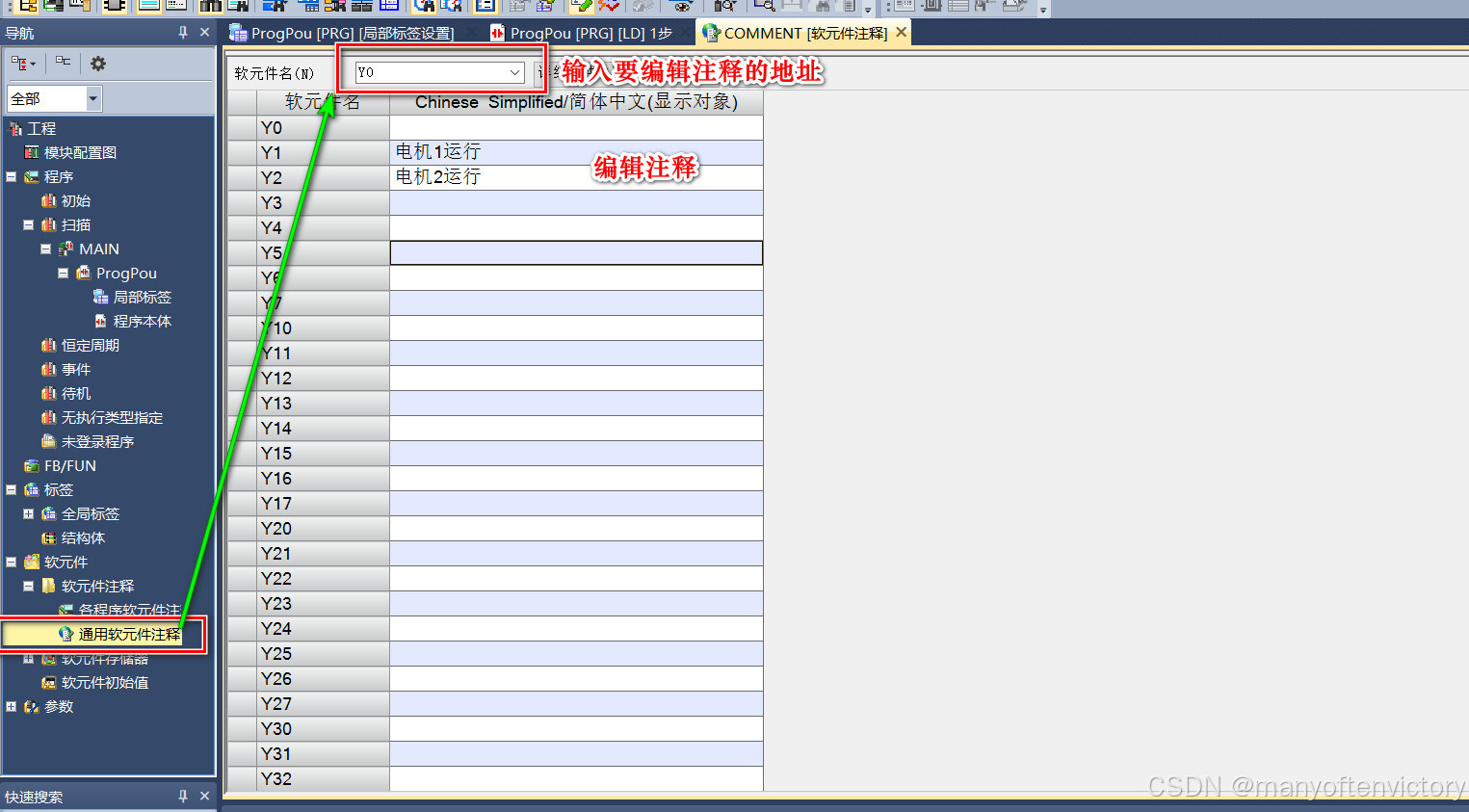
Task: Collapse the 软元件 tree node
Action: (x=12, y=562)
